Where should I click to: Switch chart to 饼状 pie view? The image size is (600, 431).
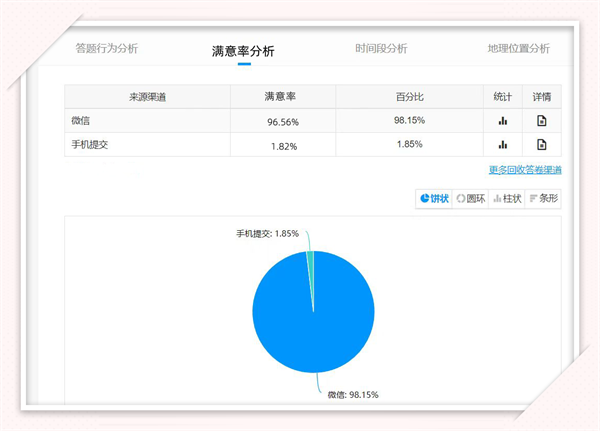click(434, 198)
